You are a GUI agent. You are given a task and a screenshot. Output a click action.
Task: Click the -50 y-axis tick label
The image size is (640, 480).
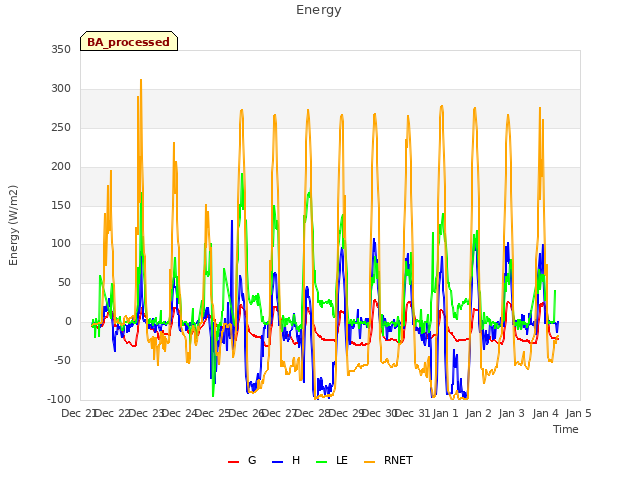[x=62, y=360]
